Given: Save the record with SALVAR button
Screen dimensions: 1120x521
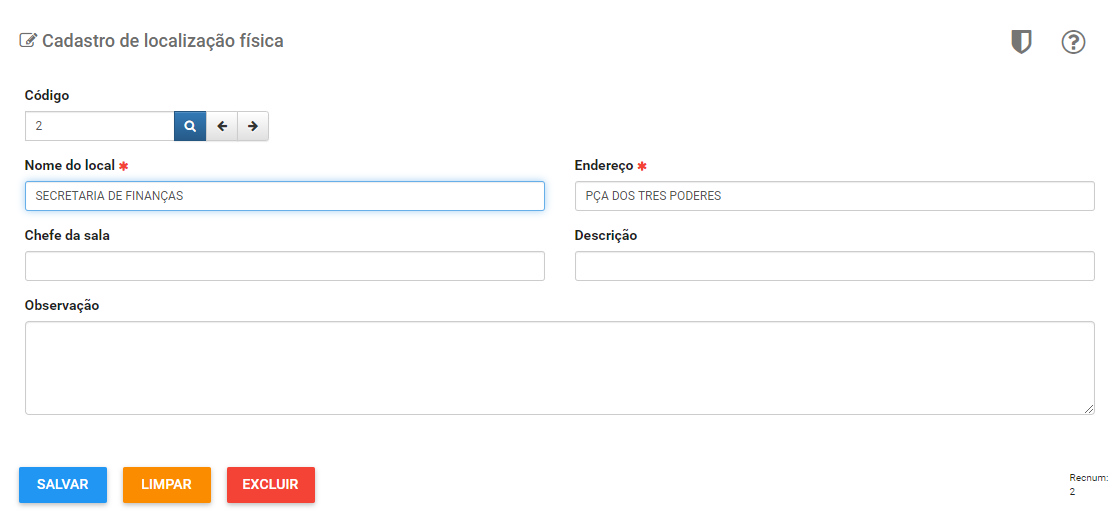Looking at the screenshot, I should pos(63,485).
